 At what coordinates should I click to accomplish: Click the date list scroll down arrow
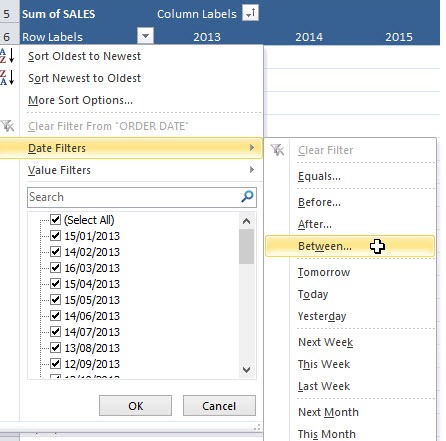247,369
